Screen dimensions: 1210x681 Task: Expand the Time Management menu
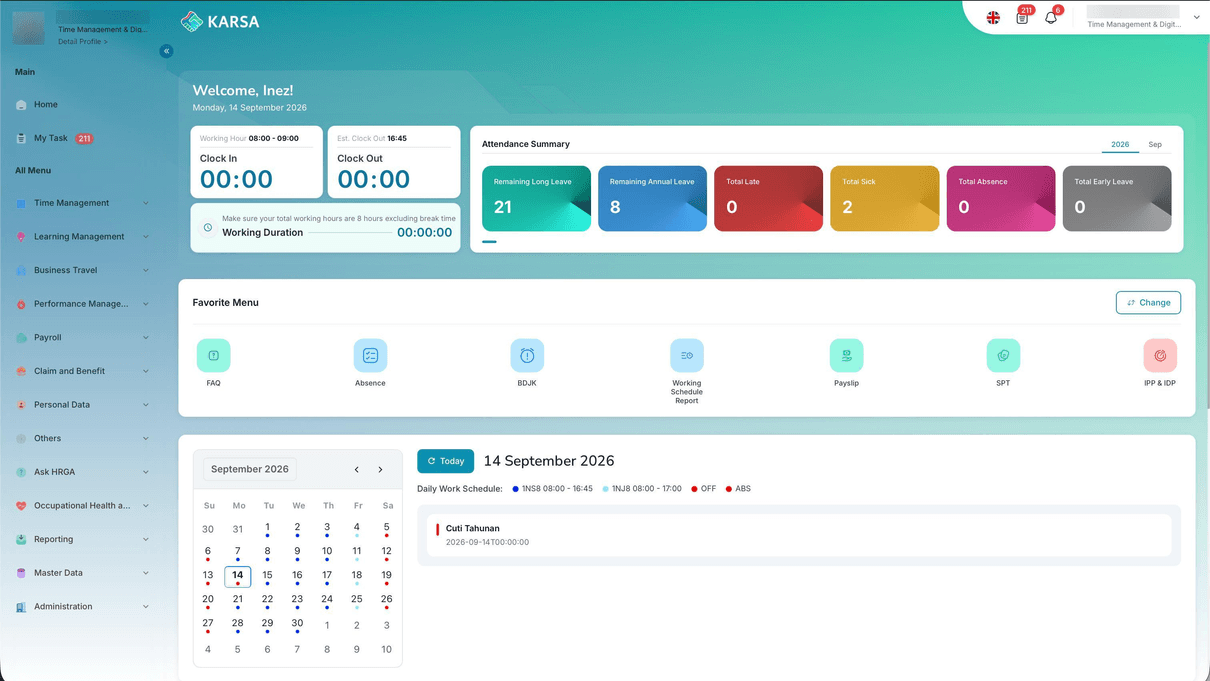click(x=82, y=203)
